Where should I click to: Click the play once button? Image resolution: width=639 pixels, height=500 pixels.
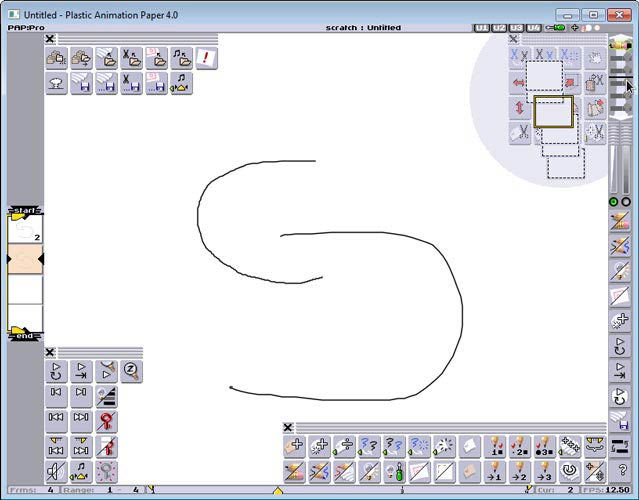pyautogui.click(x=82, y=372)
